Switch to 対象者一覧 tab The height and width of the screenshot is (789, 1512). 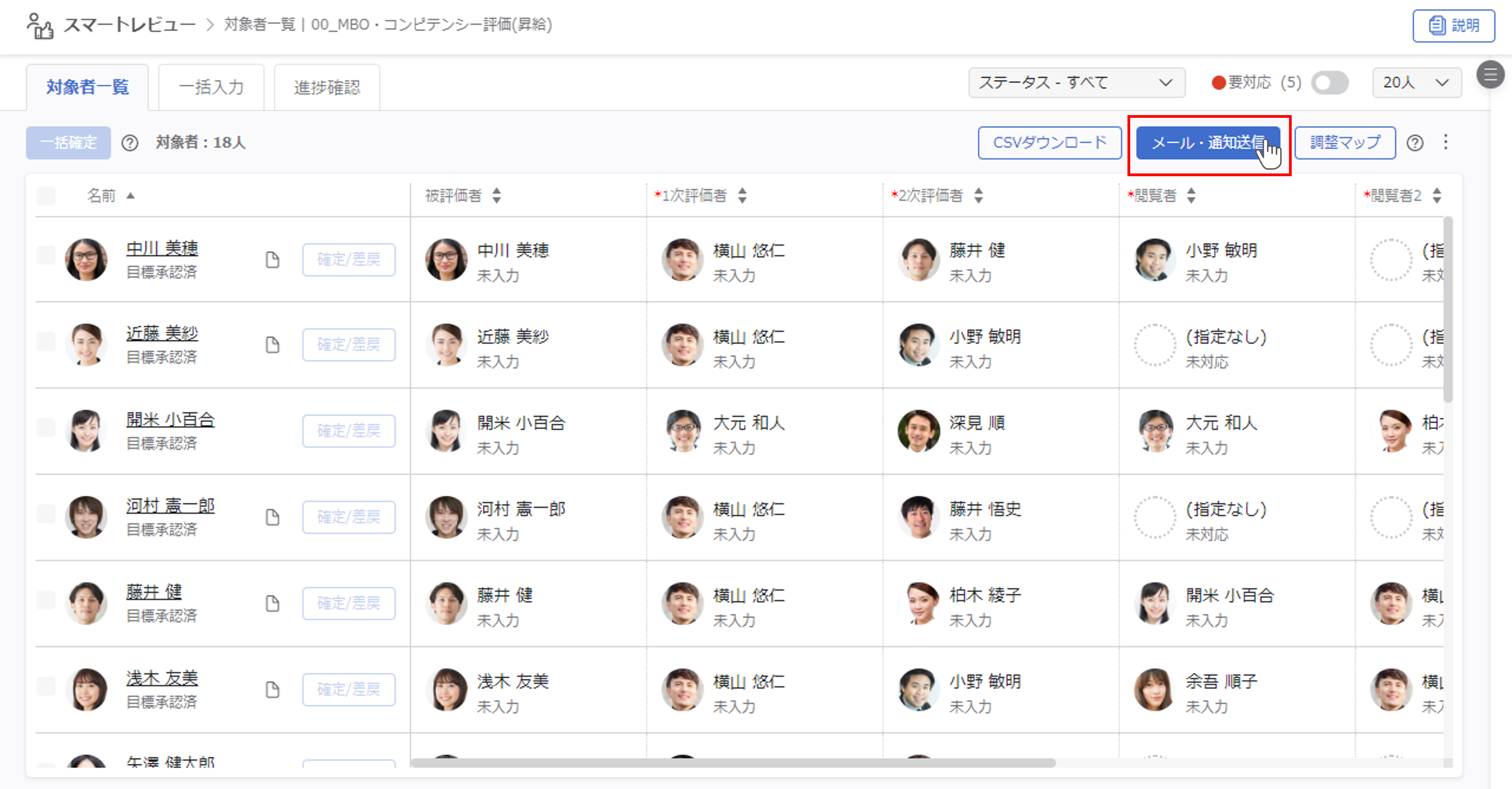click(88, 87)
